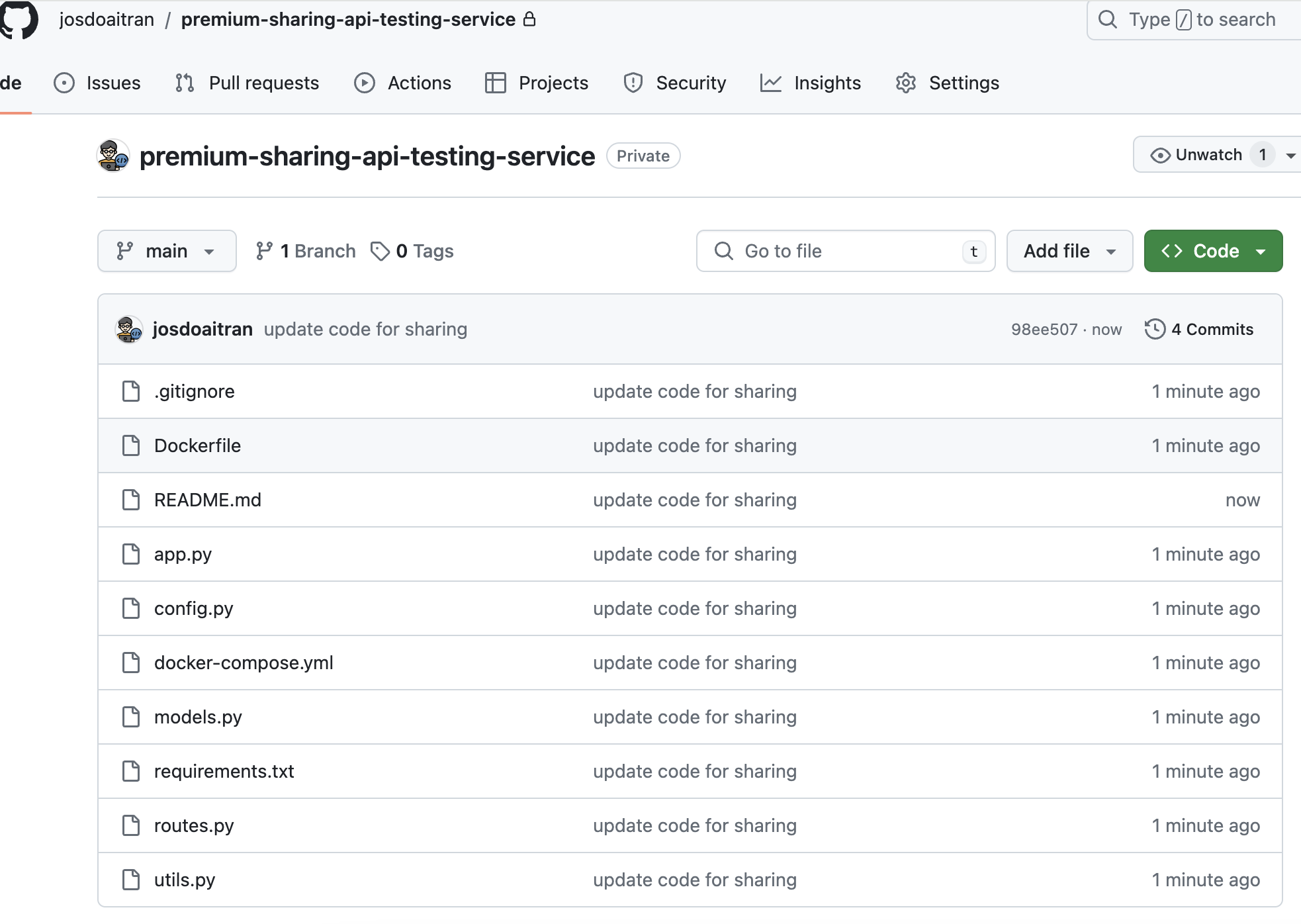Switch to the Pull requests tab
1301x924 pixels.
coord(247,83)
